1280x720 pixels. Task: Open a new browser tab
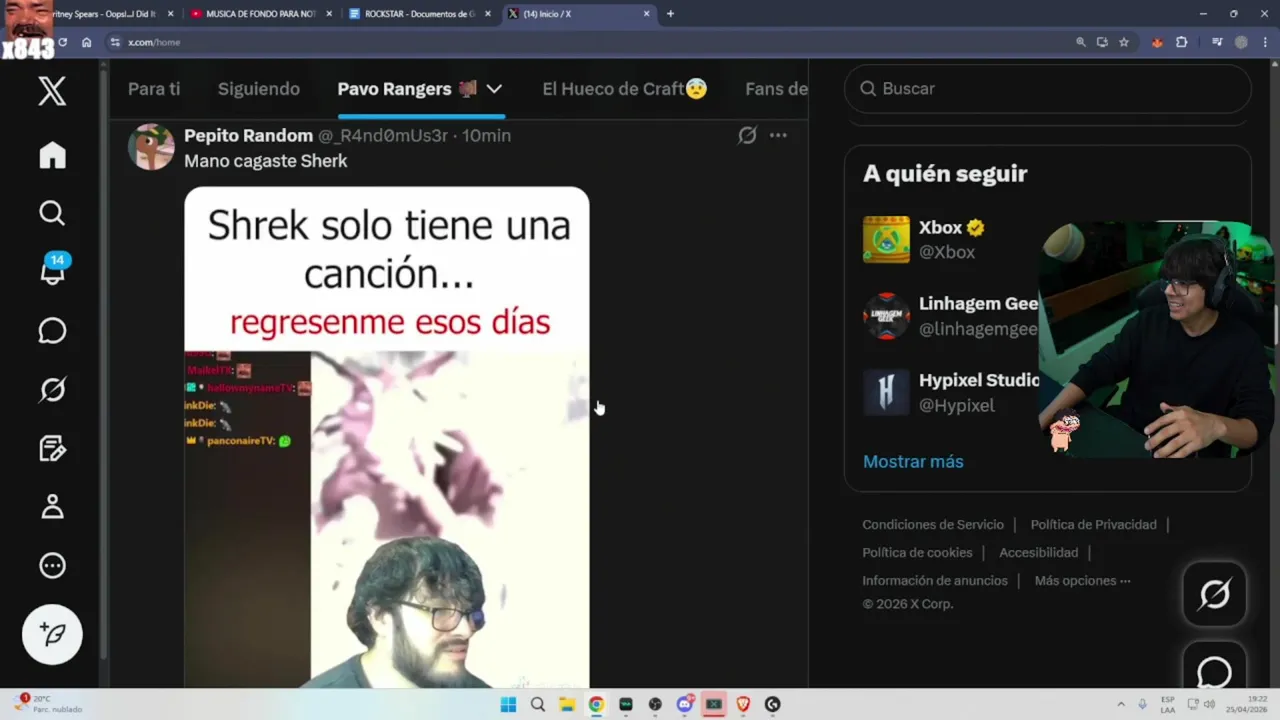pyautogui.click(x=670, y=14)
